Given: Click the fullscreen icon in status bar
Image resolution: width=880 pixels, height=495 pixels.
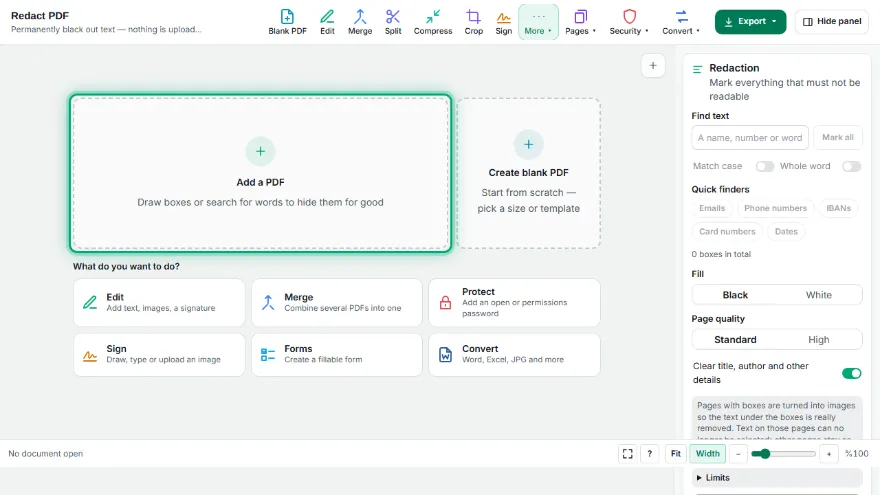Looking at the screenshot, I should (627, 453).
